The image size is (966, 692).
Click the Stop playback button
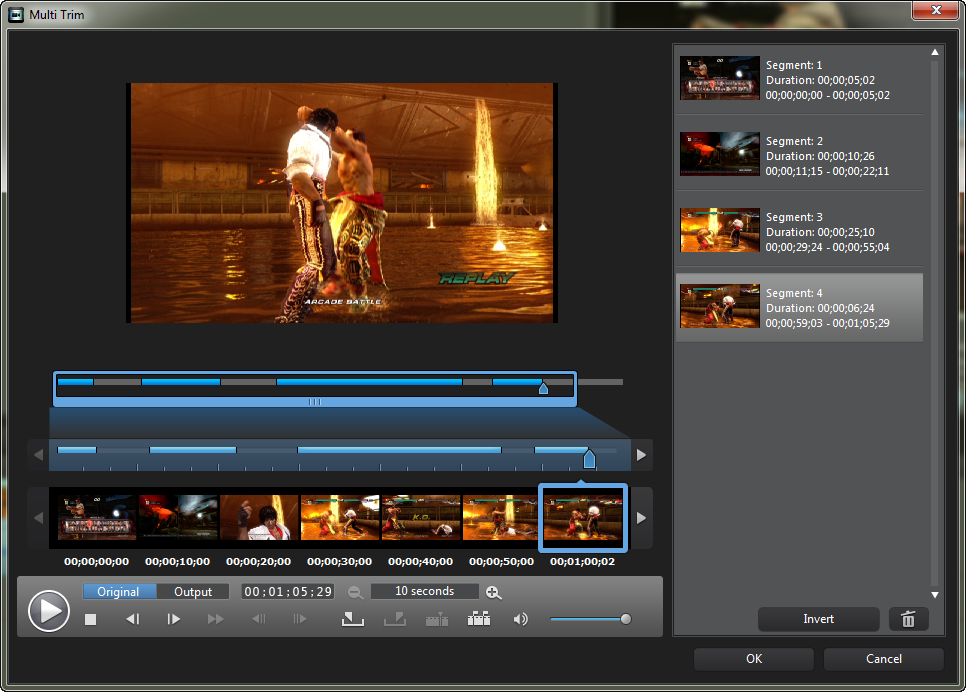click(90, 619)
